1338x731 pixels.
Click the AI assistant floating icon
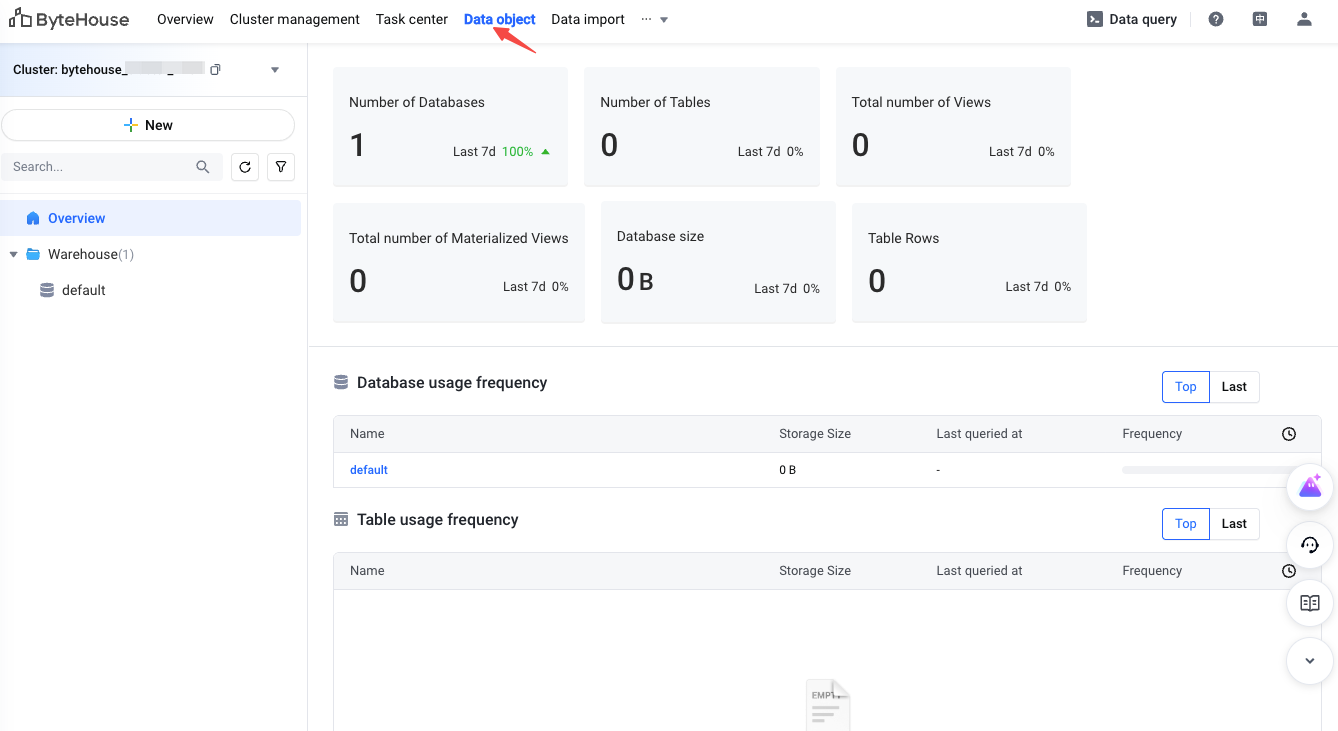click(x=1310, y=487)
